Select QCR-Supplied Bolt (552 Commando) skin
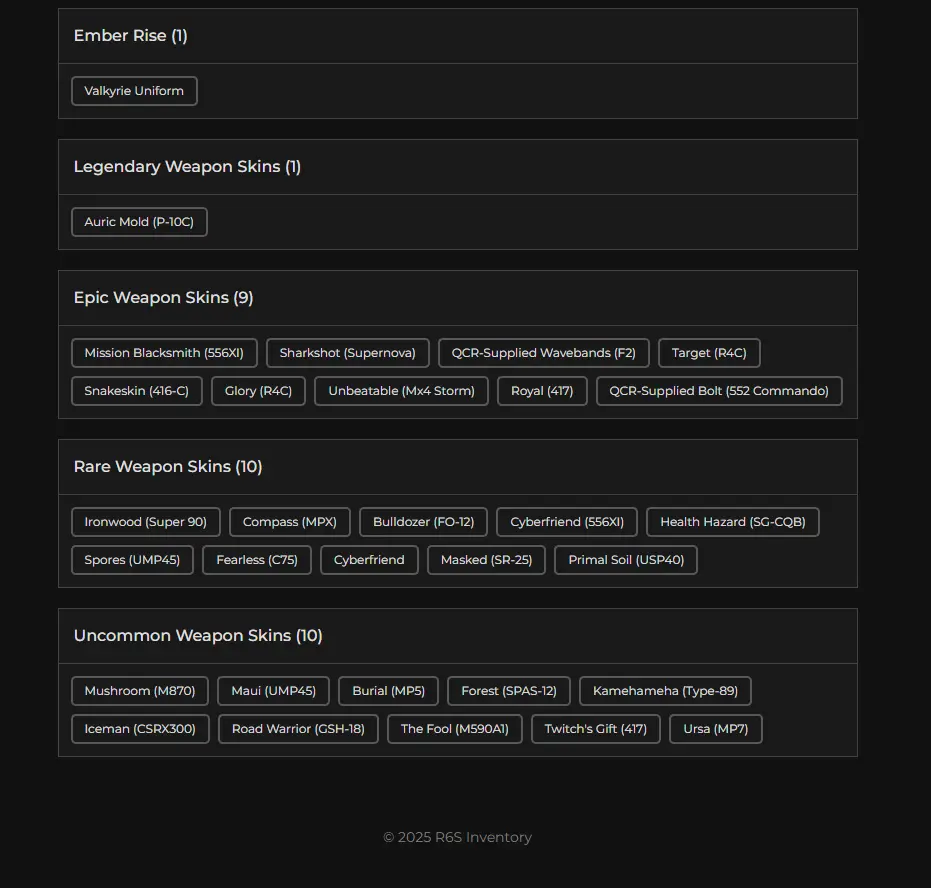 719,391
